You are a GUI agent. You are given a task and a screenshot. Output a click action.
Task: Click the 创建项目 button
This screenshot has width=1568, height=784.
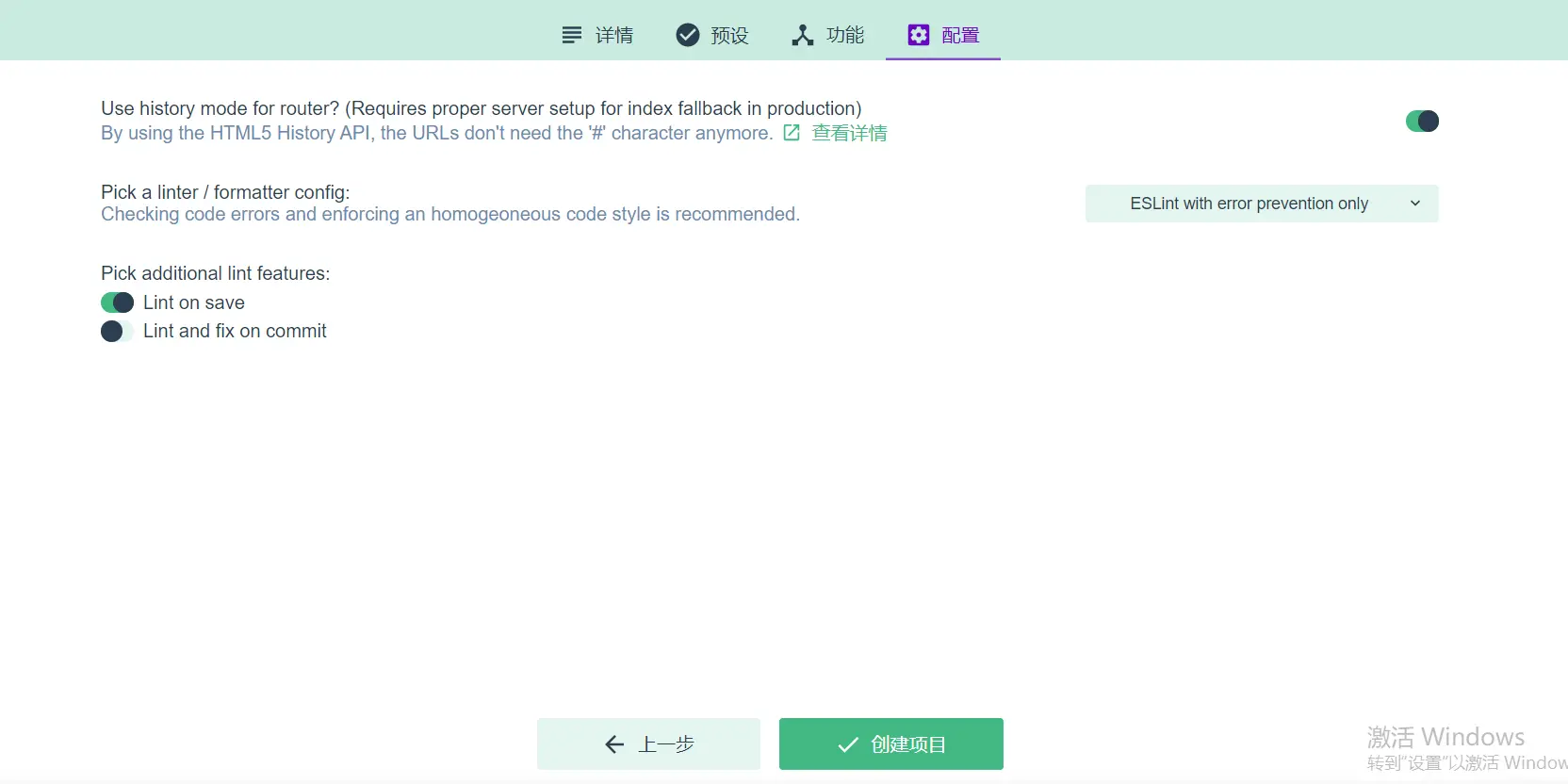(891, 744)
